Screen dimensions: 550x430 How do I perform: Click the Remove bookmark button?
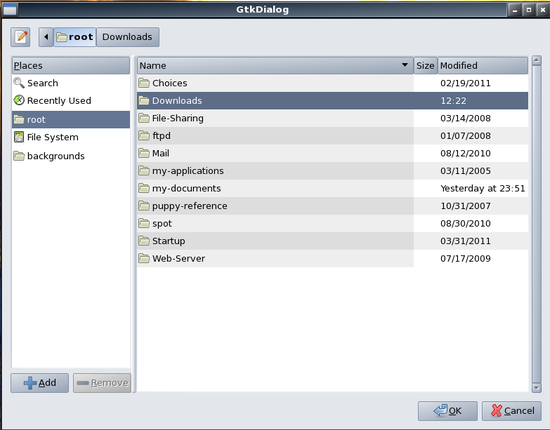pyautogui.click(x=102, y=383)
